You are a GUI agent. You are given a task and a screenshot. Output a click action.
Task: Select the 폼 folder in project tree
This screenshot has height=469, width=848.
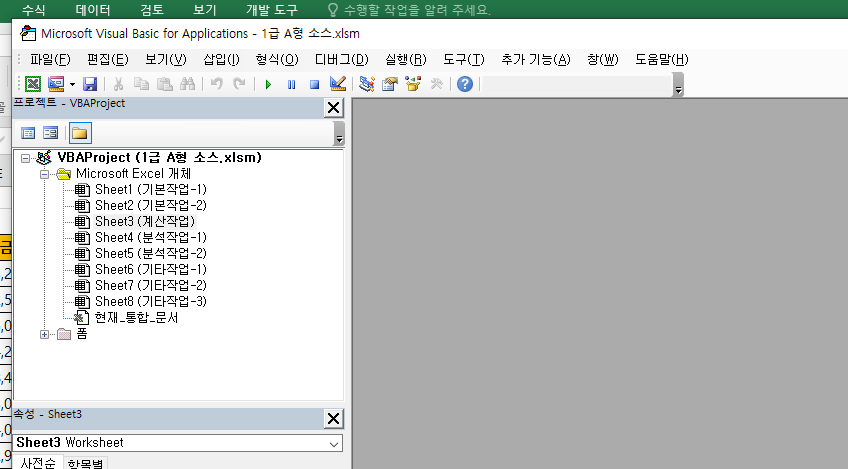[82, 334]
